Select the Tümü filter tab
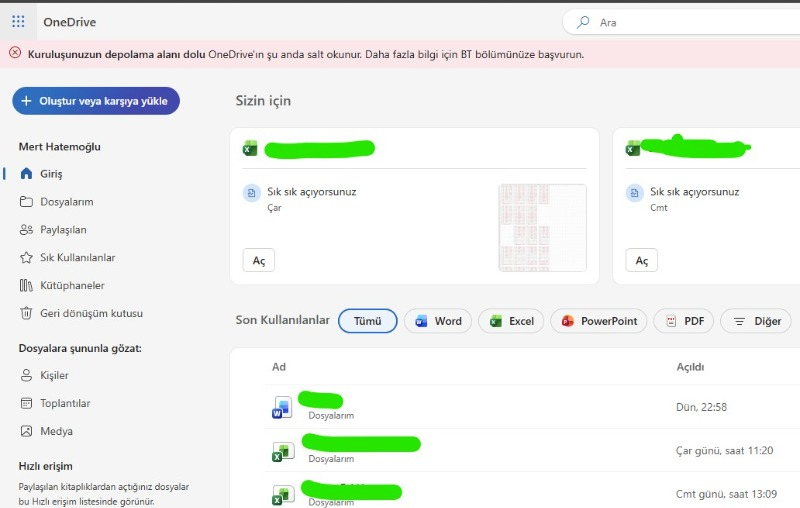 368,321
